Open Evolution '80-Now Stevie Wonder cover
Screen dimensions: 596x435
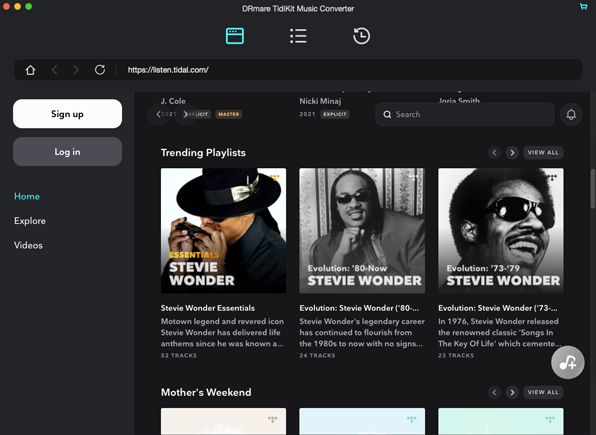pos(362,231)
